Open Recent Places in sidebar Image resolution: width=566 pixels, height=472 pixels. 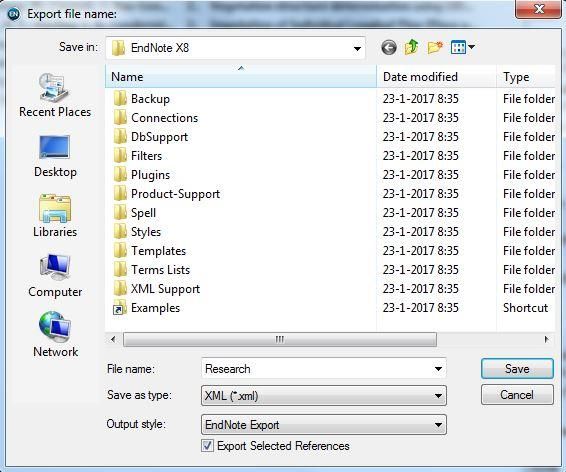(x=55, y=95)
